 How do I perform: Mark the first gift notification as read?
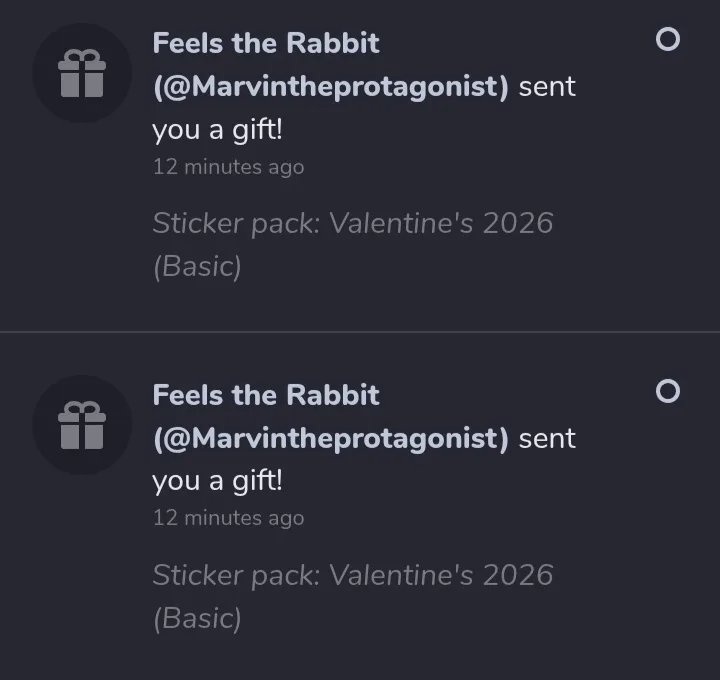(667, 40)
